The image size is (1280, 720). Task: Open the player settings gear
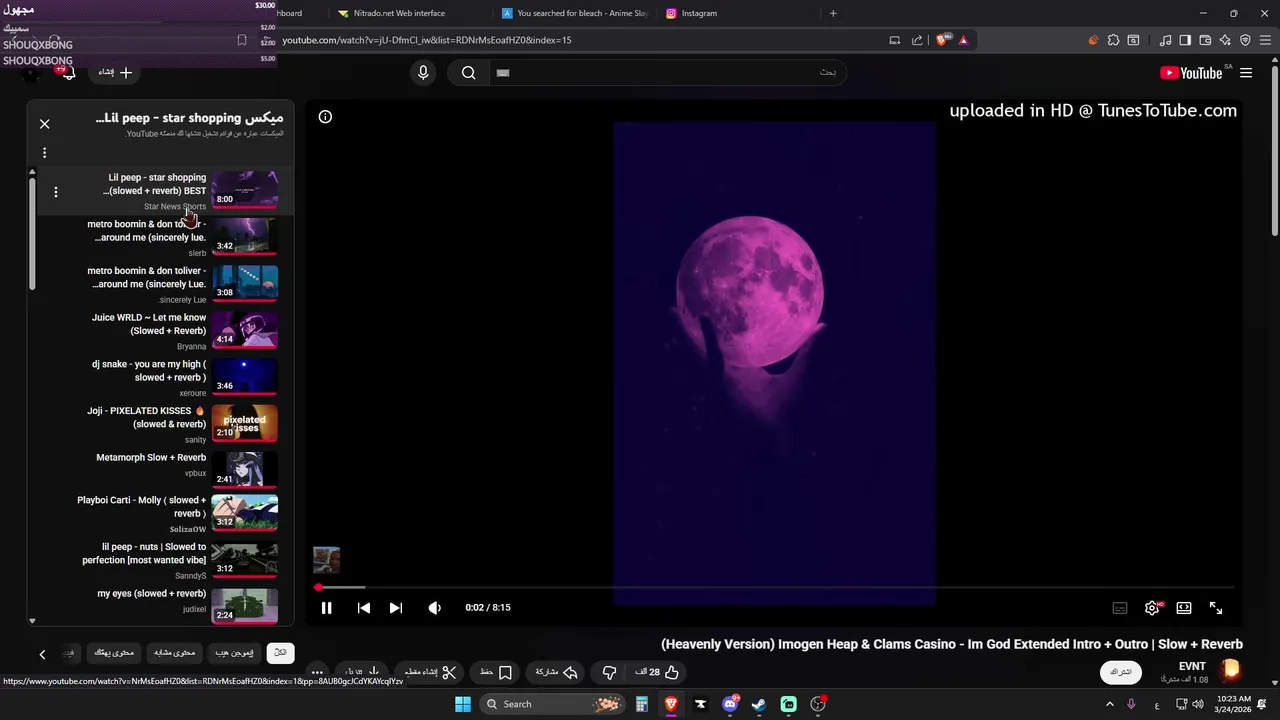1152,608
